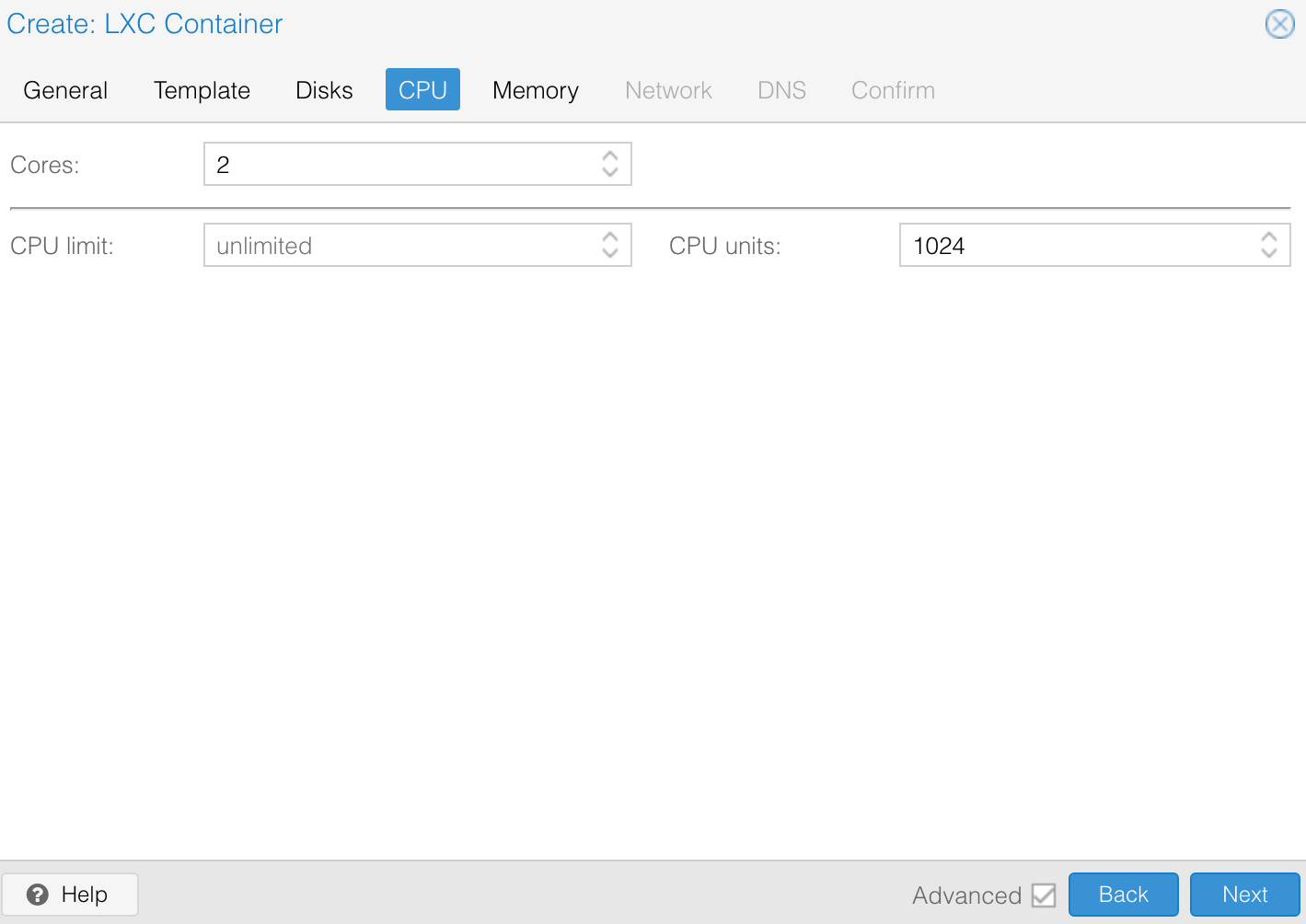Switch to the General tab
The image size is (1306, 924).
[64, 89]
